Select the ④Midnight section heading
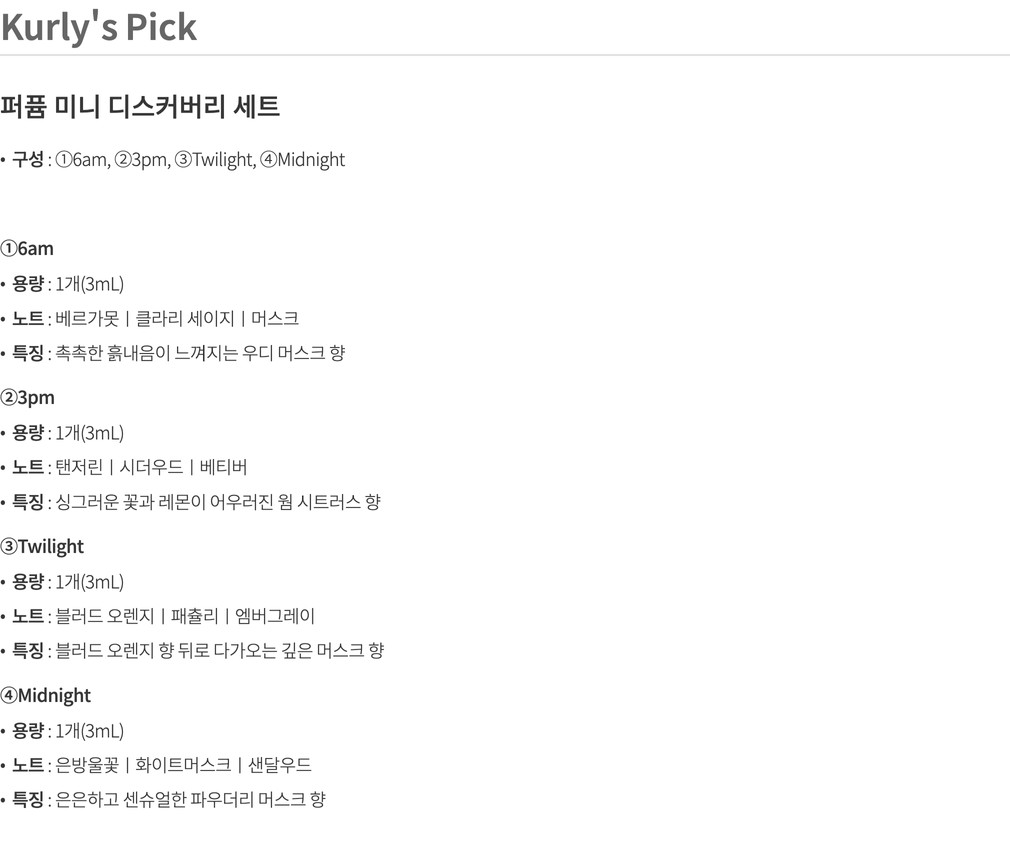 46,695
